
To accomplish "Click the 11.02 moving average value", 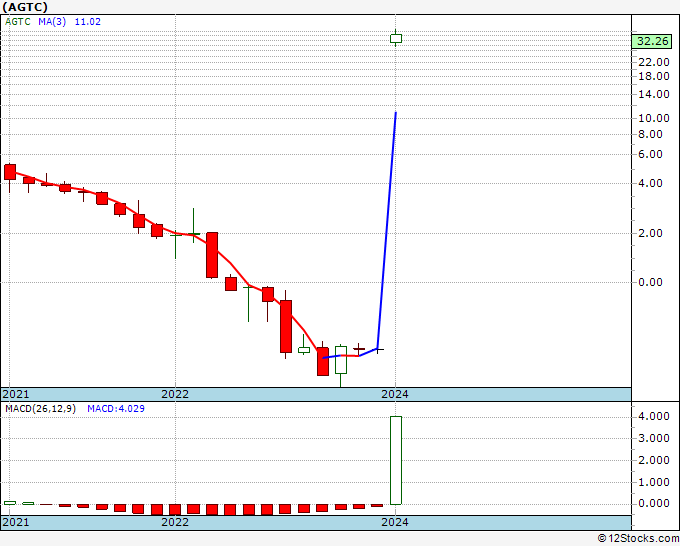I will (x=88, y=22).
